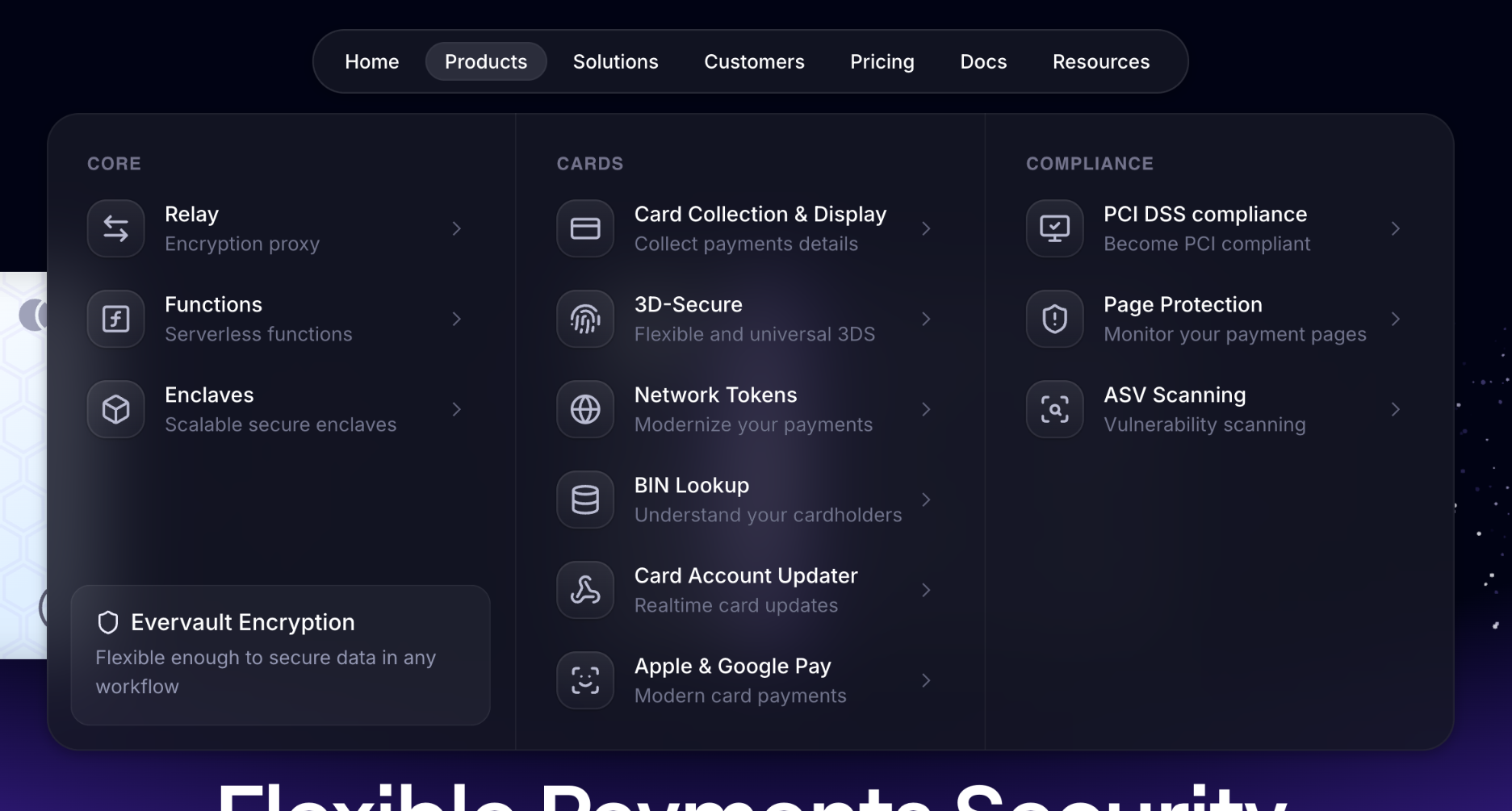1512x811 pixels.
Task: Click the Functions script icon
Action: tap(115, 319)
